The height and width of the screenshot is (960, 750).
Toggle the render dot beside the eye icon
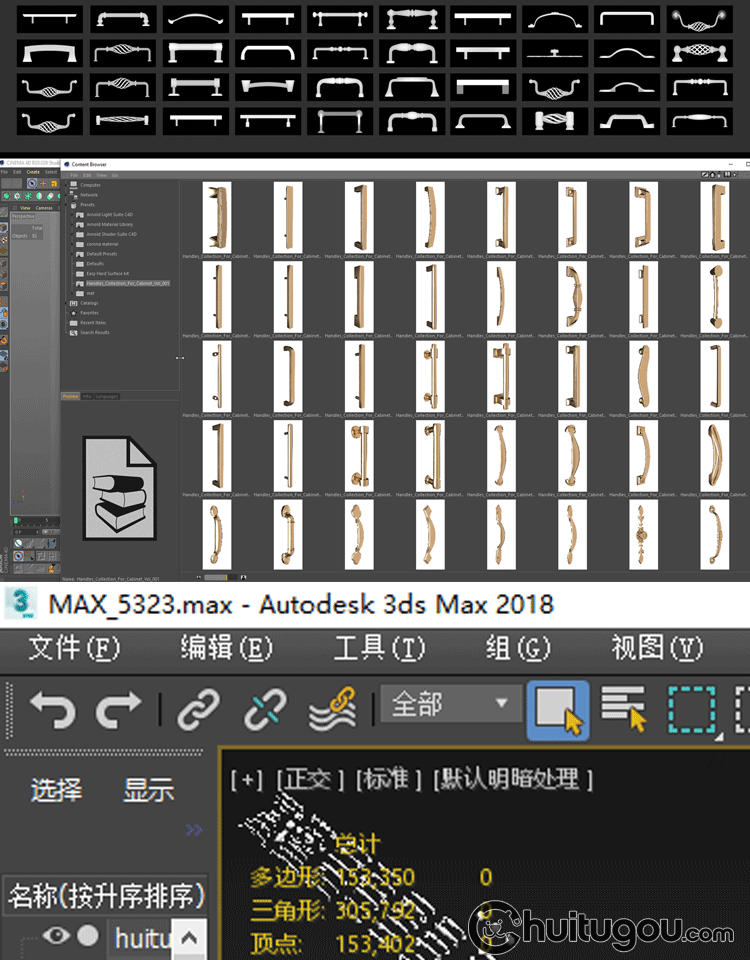point(88,935)
